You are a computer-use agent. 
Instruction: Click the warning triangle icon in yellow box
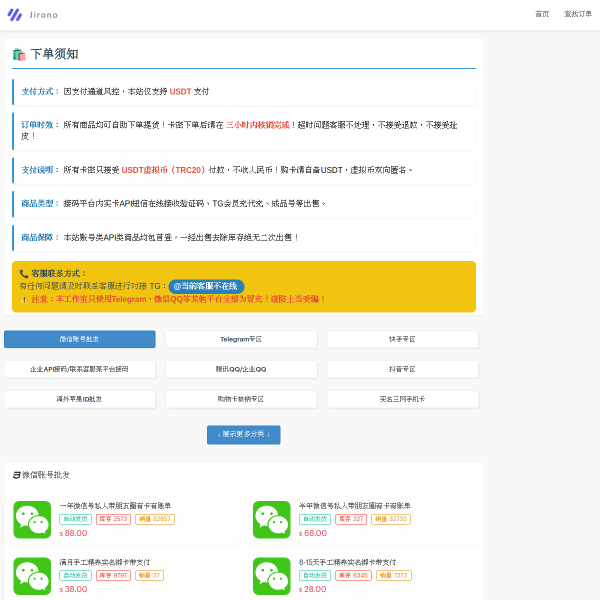[24, 299]
